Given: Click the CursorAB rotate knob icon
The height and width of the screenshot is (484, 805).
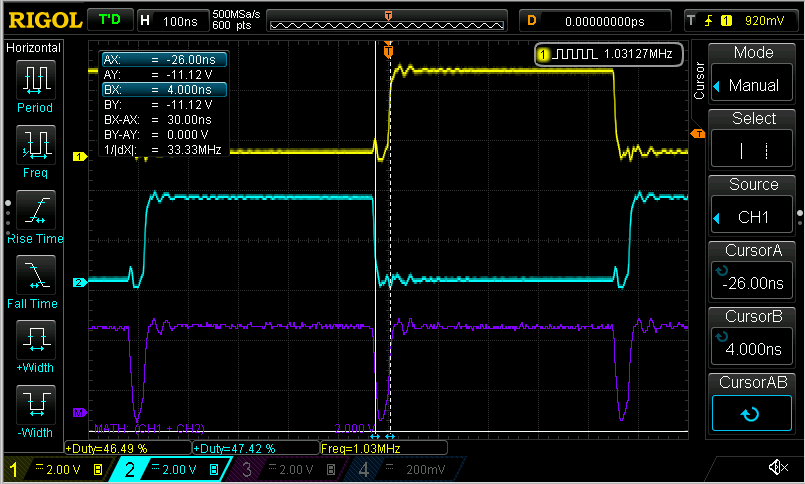Looking at the screenshot, I should pyautogui.click(x=751, y=414).
